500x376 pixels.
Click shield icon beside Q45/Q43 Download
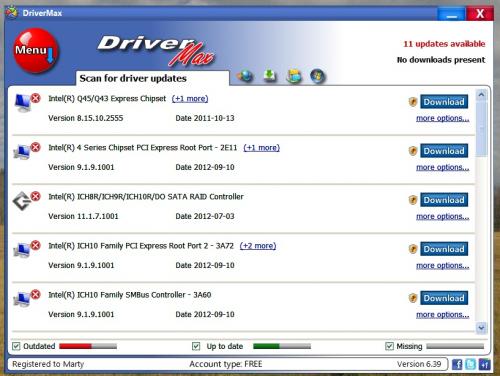coord(413,102)
